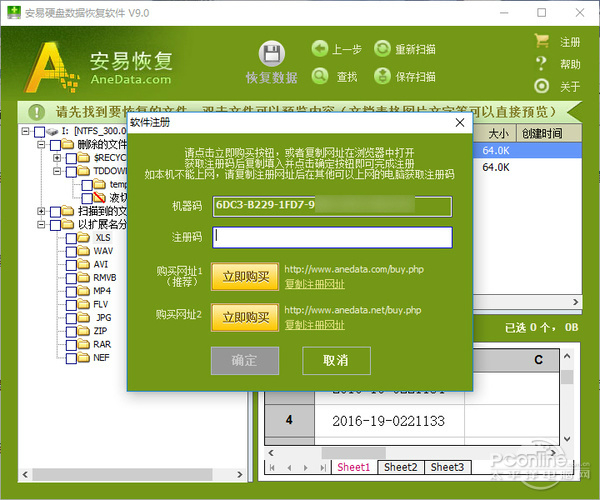The height and width of the screenshot is (500, 600).
Task: Tick the JPG extension checkbox
Action: click(71, 318)
